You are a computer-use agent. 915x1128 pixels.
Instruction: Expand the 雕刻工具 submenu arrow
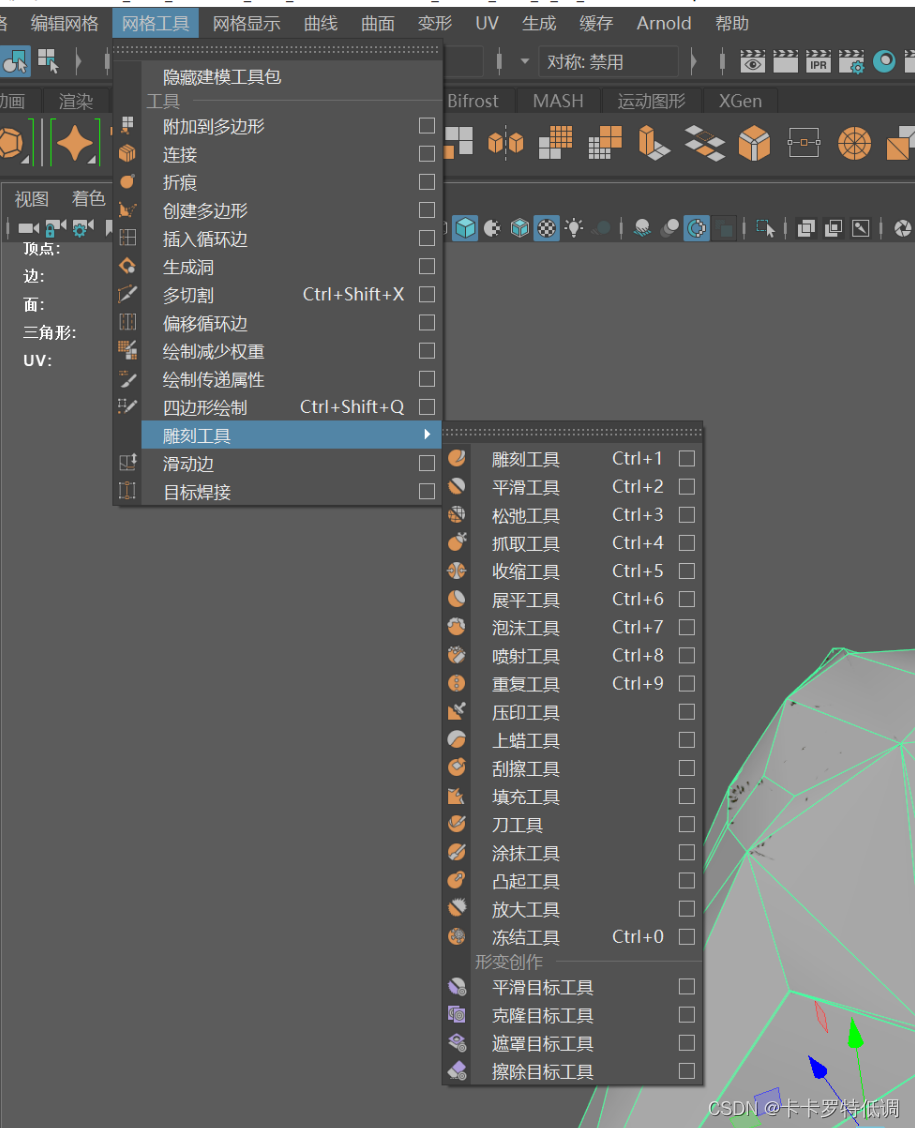(427, 435)
